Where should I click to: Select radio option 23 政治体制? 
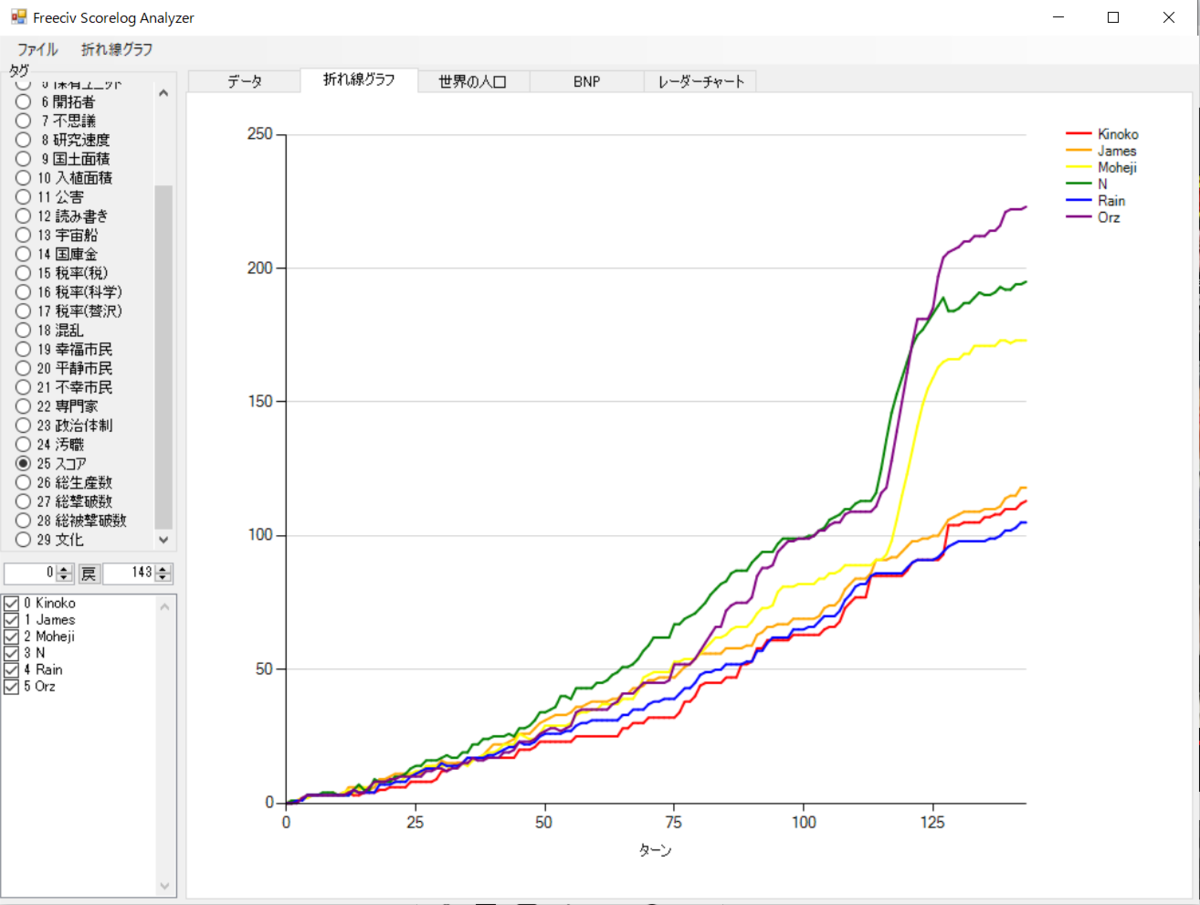pos(65,425)
